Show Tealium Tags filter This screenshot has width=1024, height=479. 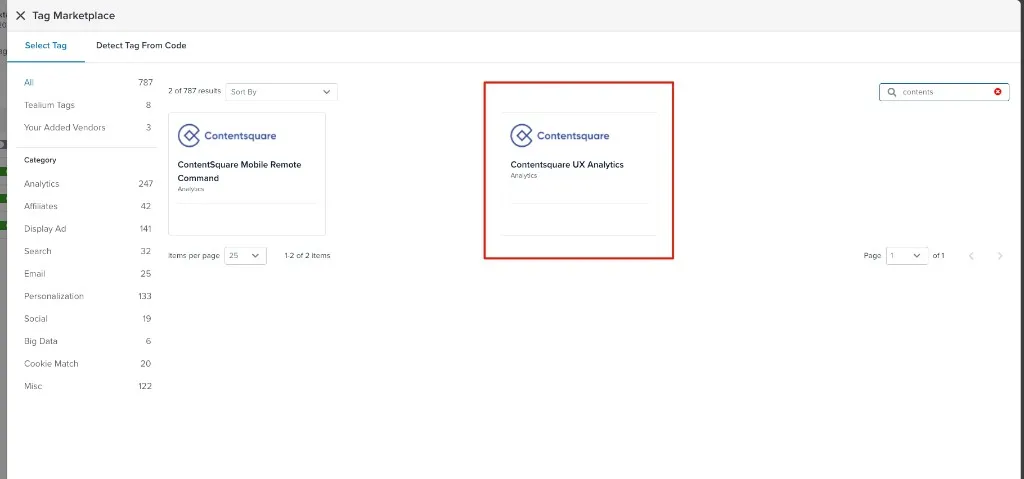pyautogui.click(x=49, y=105)
